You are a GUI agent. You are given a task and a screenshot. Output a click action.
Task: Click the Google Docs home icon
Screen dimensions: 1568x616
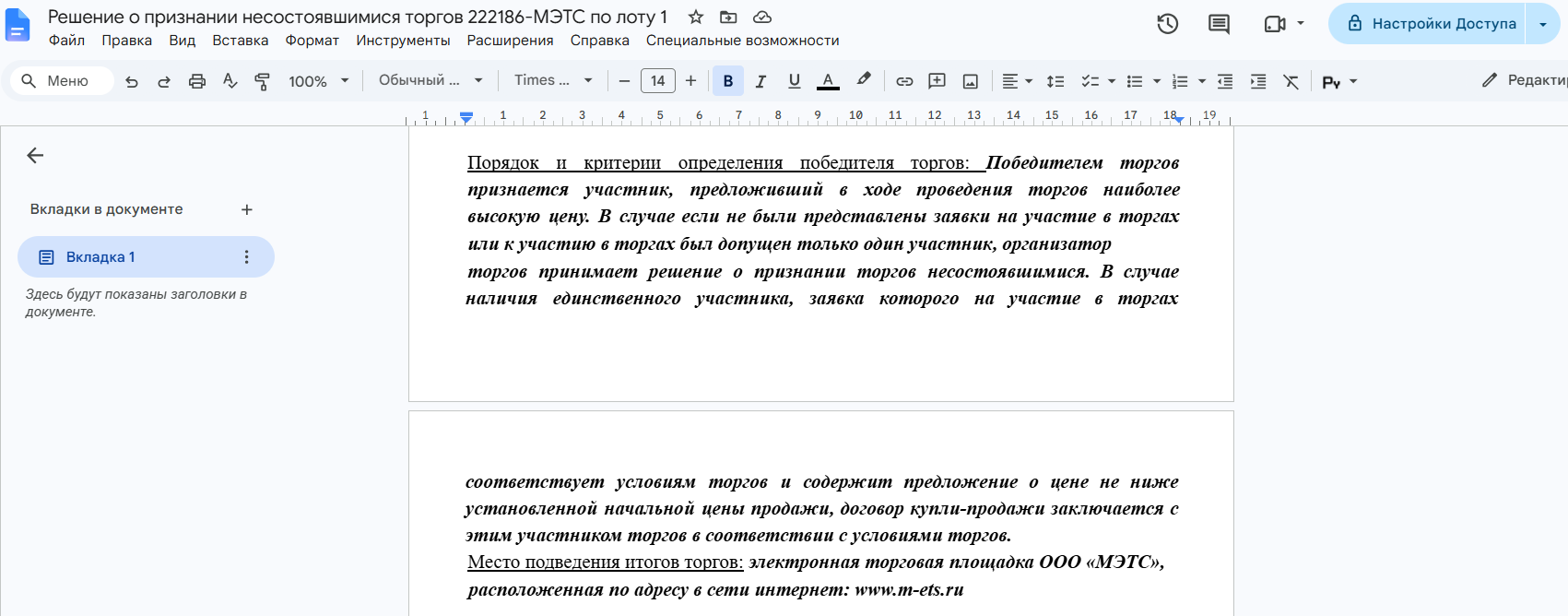pyautogui.click(x=18, y=26)
